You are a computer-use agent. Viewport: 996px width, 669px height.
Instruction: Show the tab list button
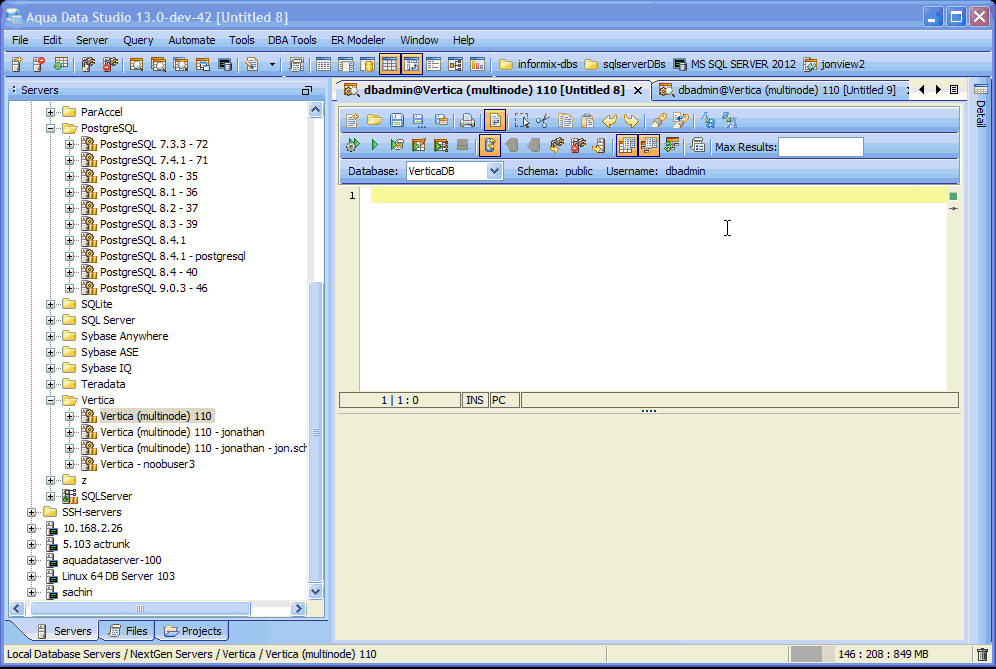pyautogui.click(x=953, y=90)
